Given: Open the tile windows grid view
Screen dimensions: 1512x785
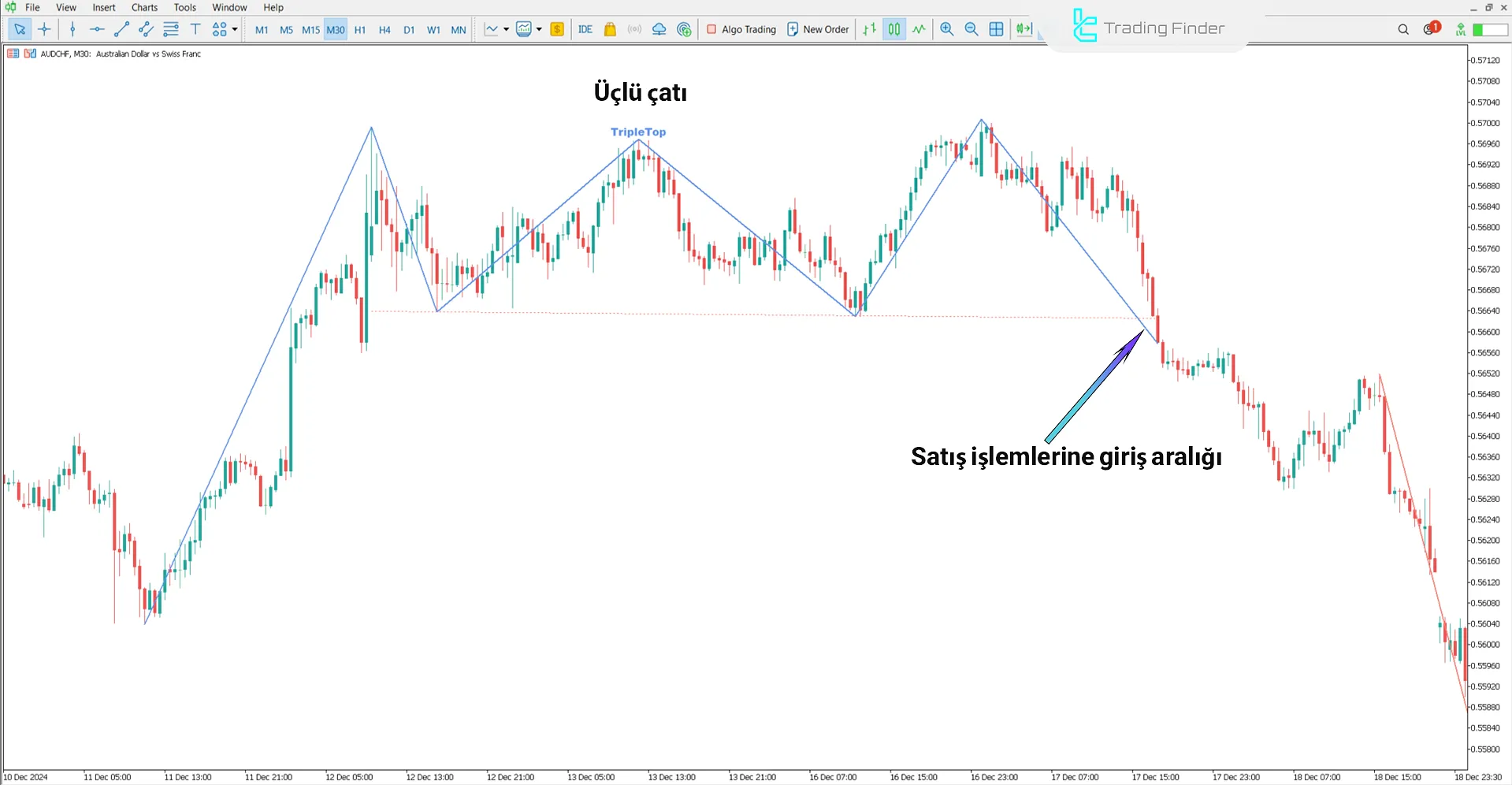Looking at the screenshot, I should click(996, 29).
